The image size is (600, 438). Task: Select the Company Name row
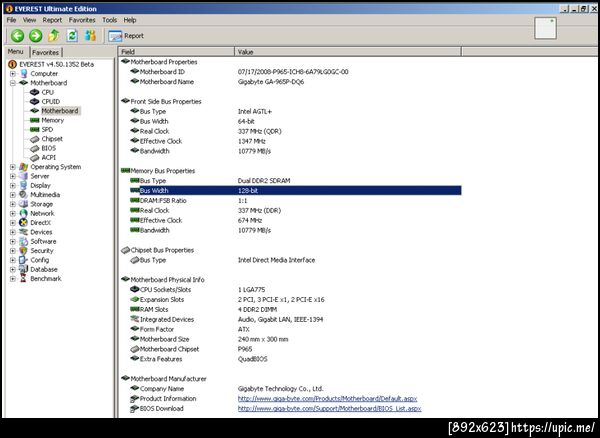pyautogui.click(x=295, y=389)
